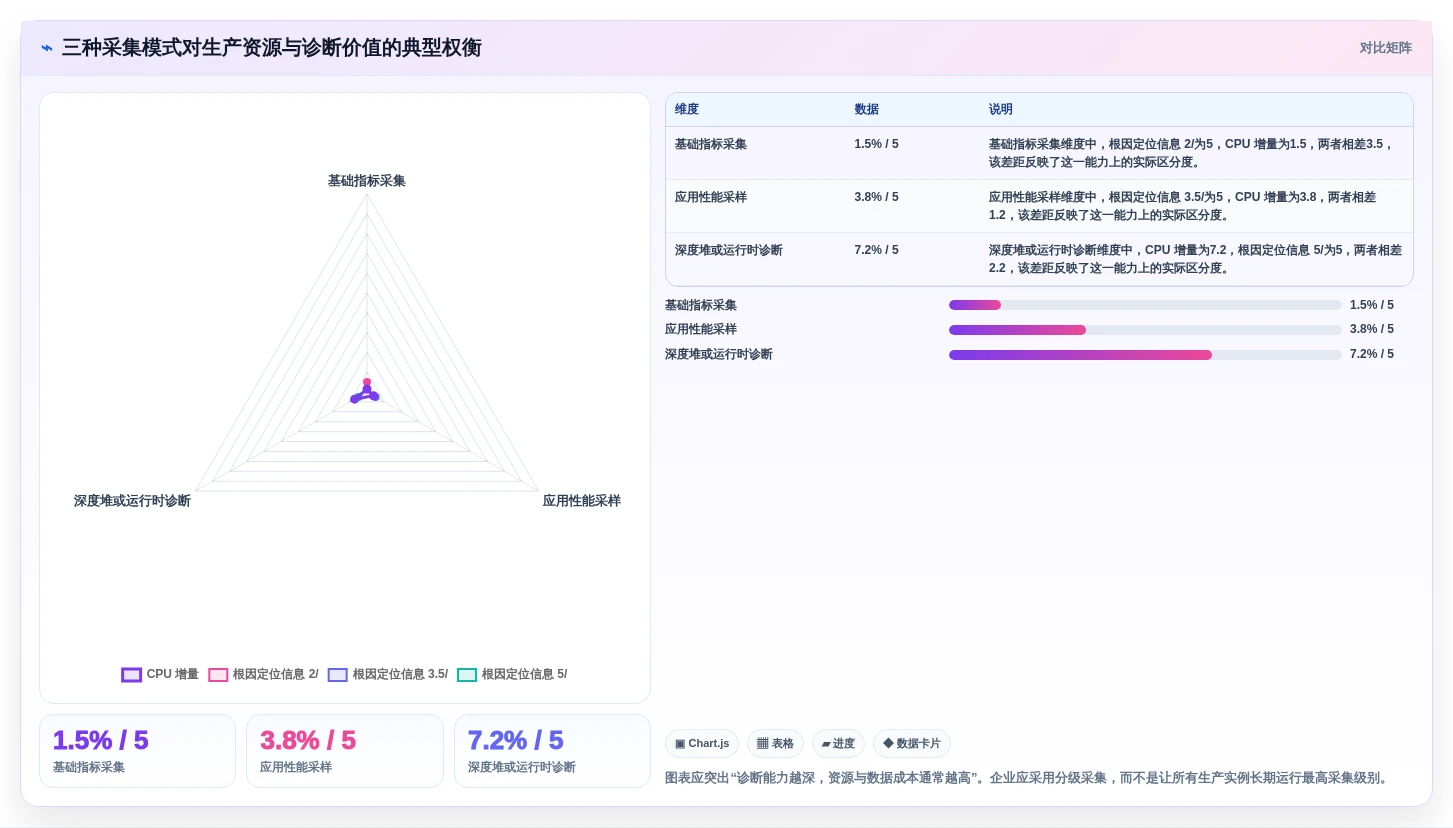The image size is (1453, 828).
Task: Click 应用性能采样 label beside its progress bar
Action: 701,329
